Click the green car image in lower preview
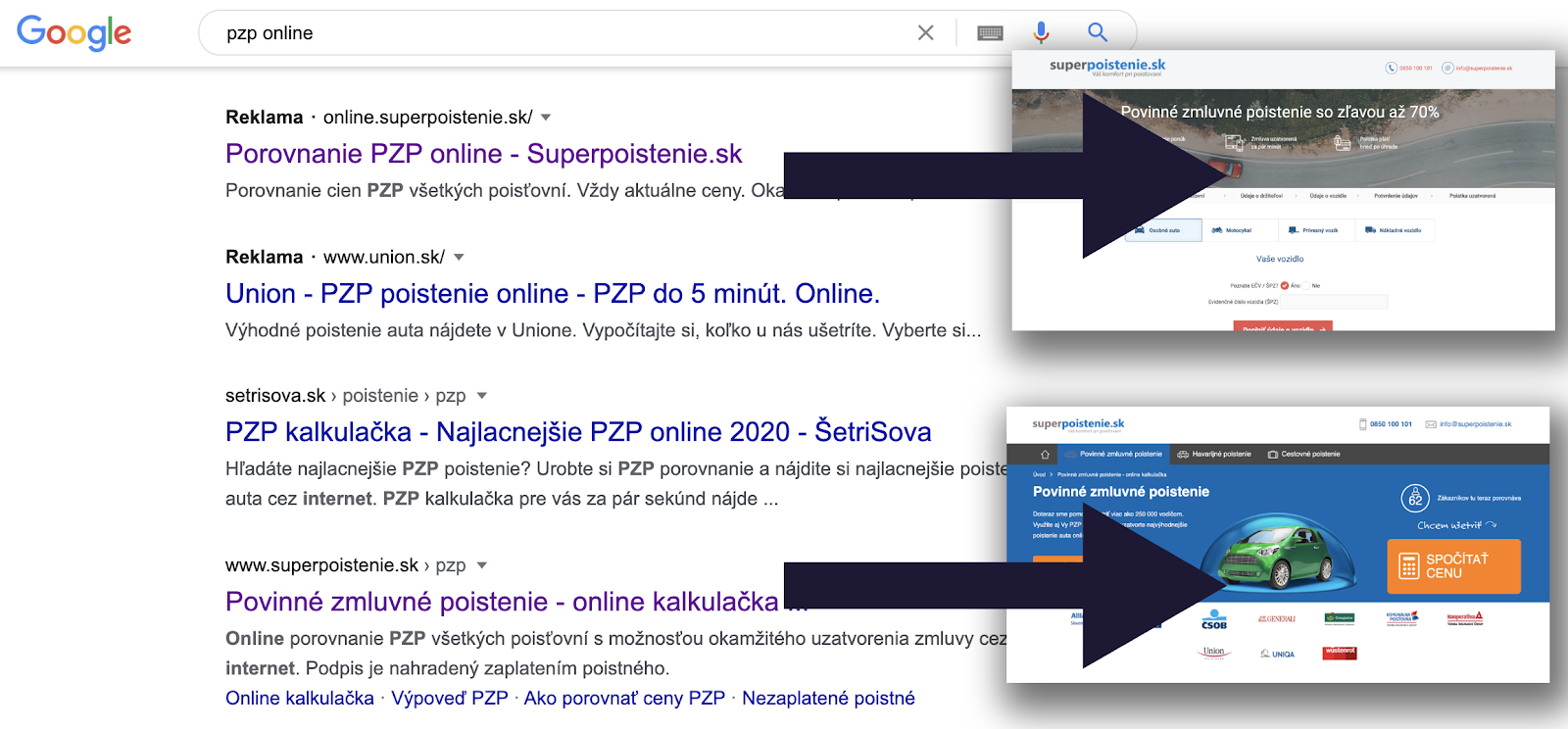The width and height of the screenshot is (1568, 729). click(x=1278, y=557)
